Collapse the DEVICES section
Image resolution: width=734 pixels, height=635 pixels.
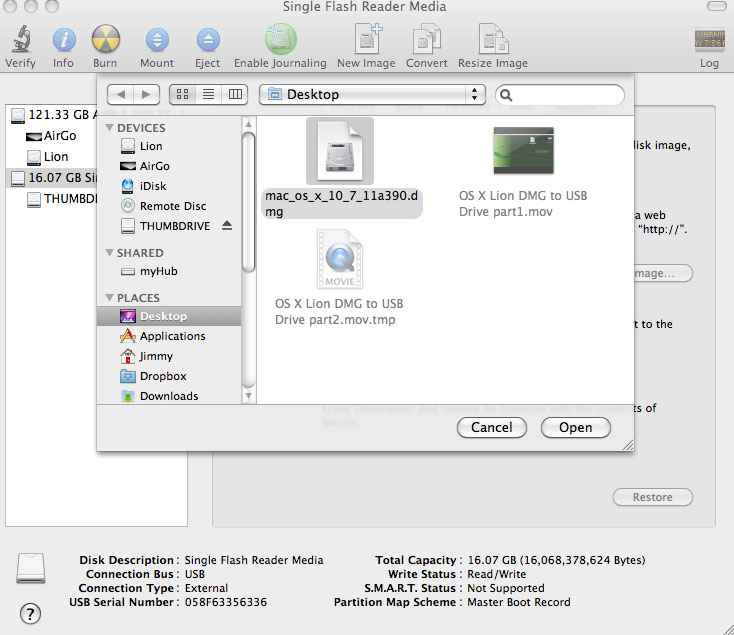tap(110, 127)
